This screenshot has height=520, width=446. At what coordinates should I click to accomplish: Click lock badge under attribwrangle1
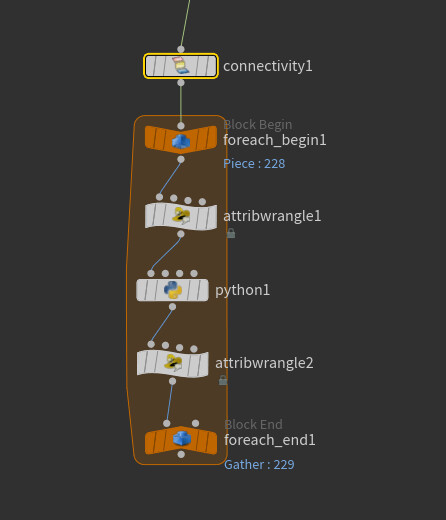coord(231,233)
